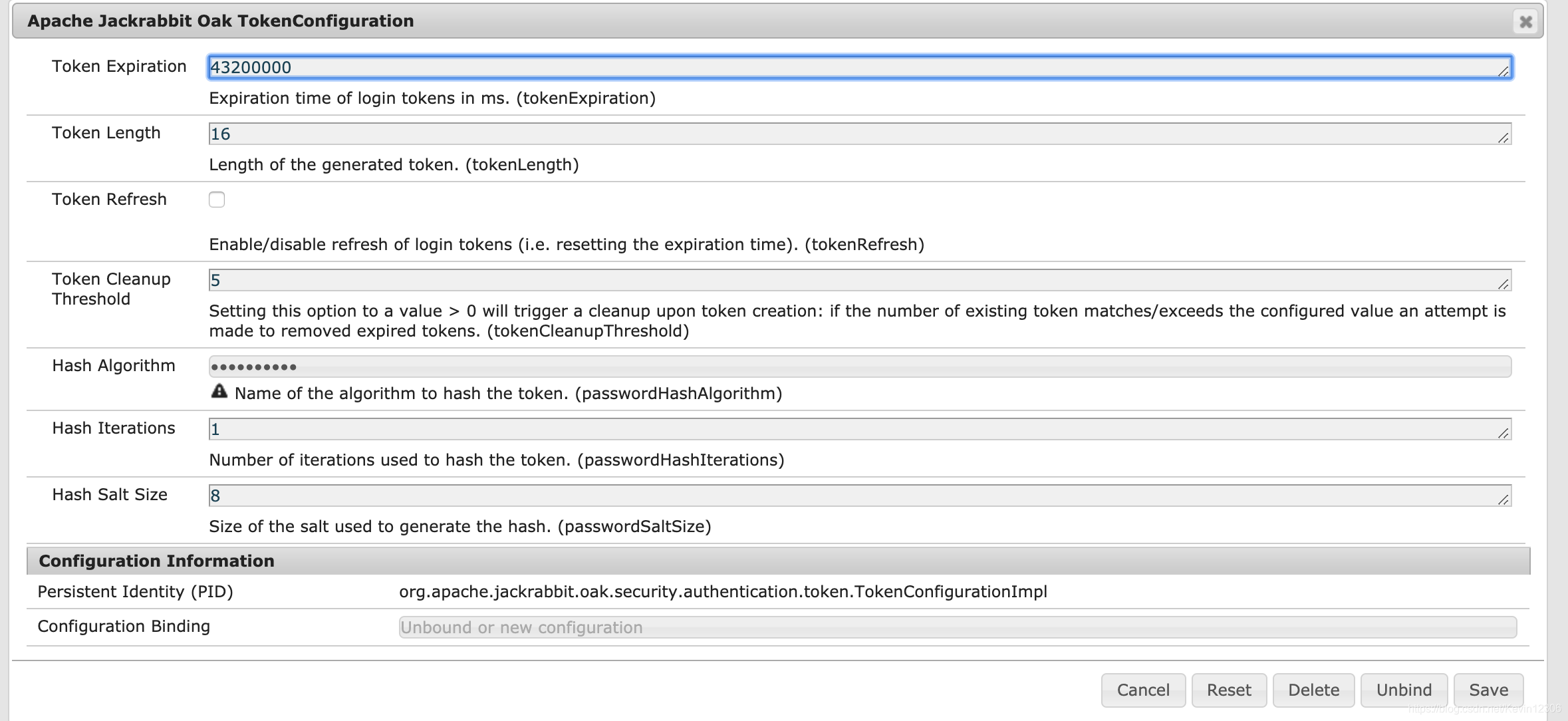Click the tokenExpiration description text
Viewport: 1568px width, 721px height.
[432, 98]
